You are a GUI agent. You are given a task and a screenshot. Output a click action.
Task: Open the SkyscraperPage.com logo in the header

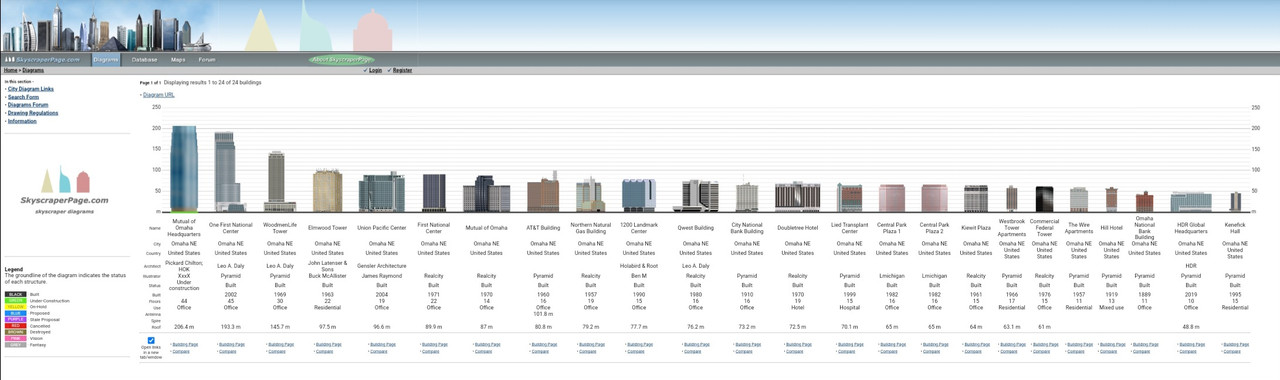pyautogui.click(x=44, y=59)
